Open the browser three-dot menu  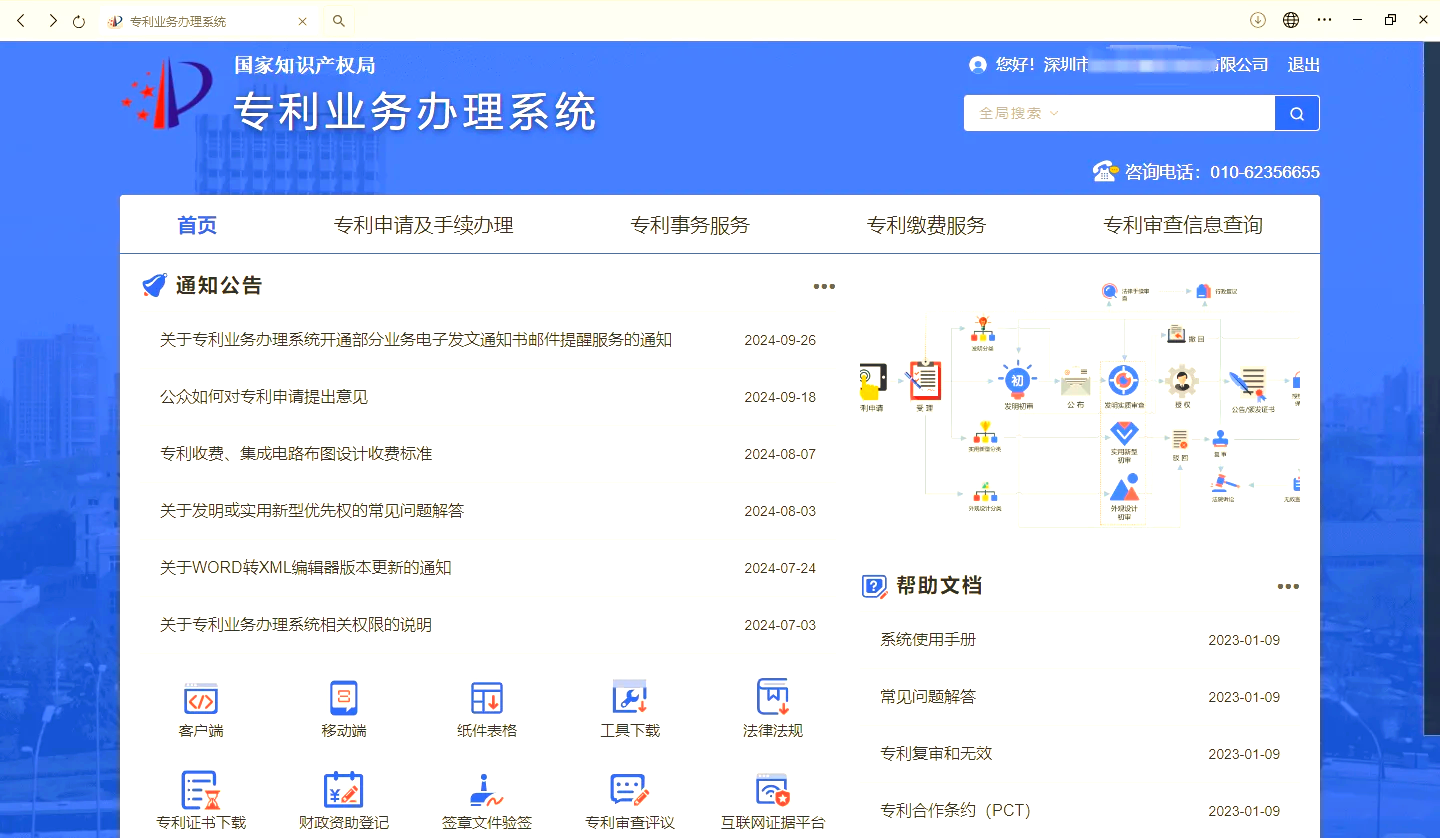tap(1325, 20)
